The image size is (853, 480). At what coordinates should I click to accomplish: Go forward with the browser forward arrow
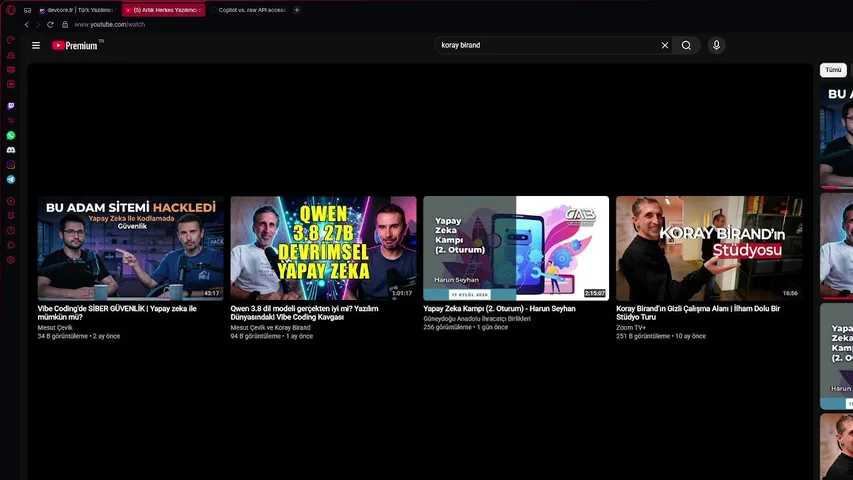point(38,24)
